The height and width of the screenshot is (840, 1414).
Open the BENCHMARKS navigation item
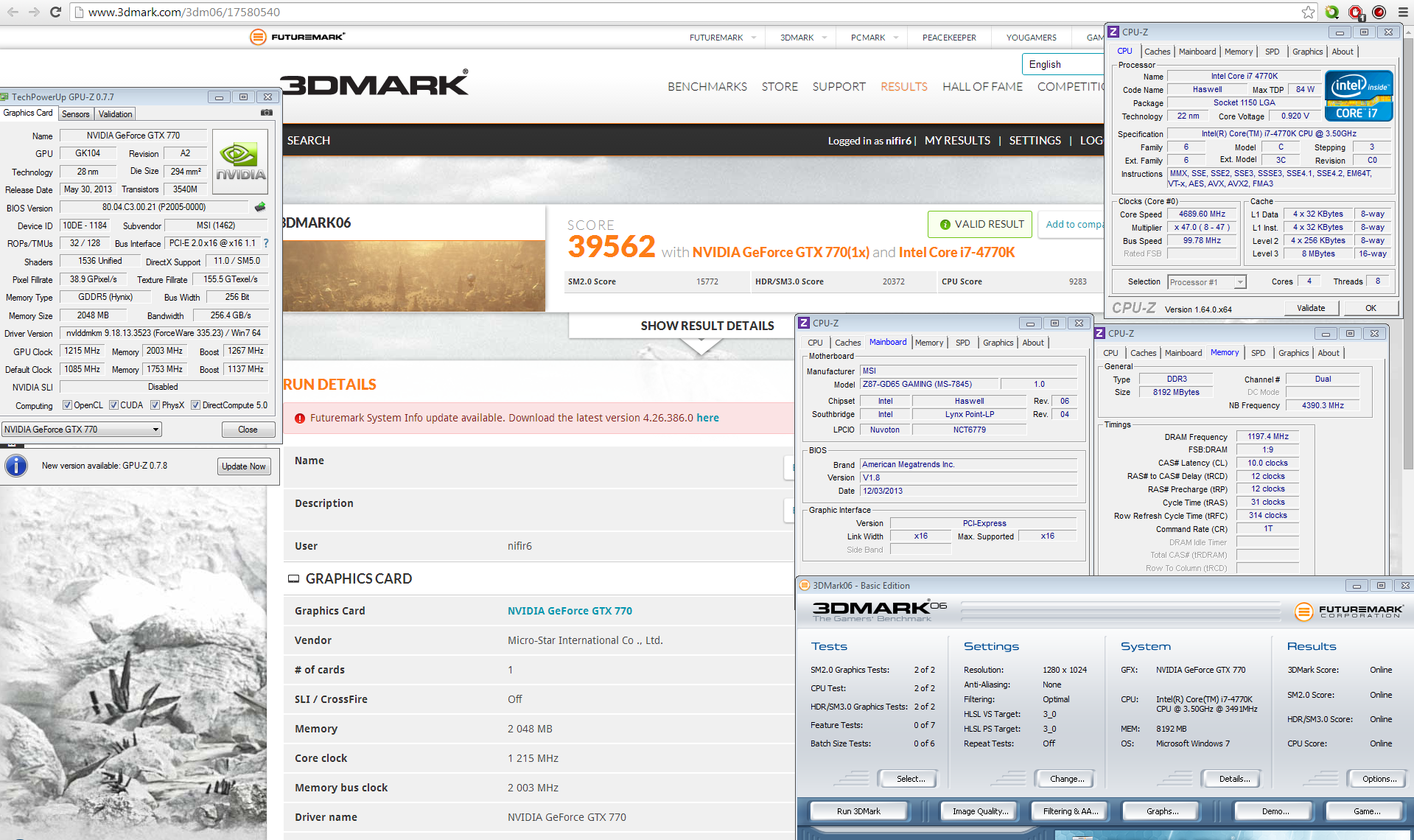click(x=707, y=87)
